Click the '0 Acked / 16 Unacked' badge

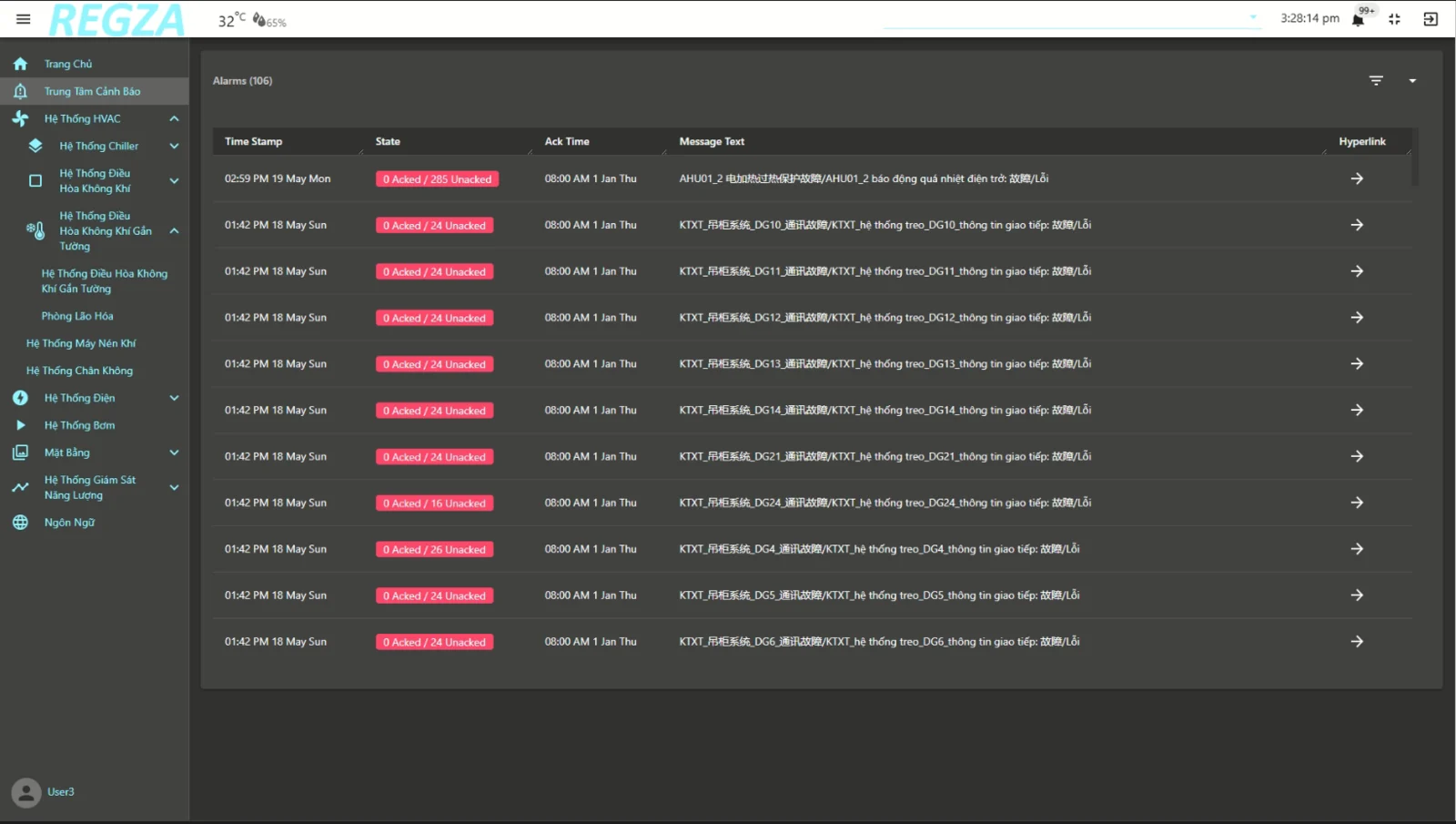pyautogui.click(x=434, y=504)
